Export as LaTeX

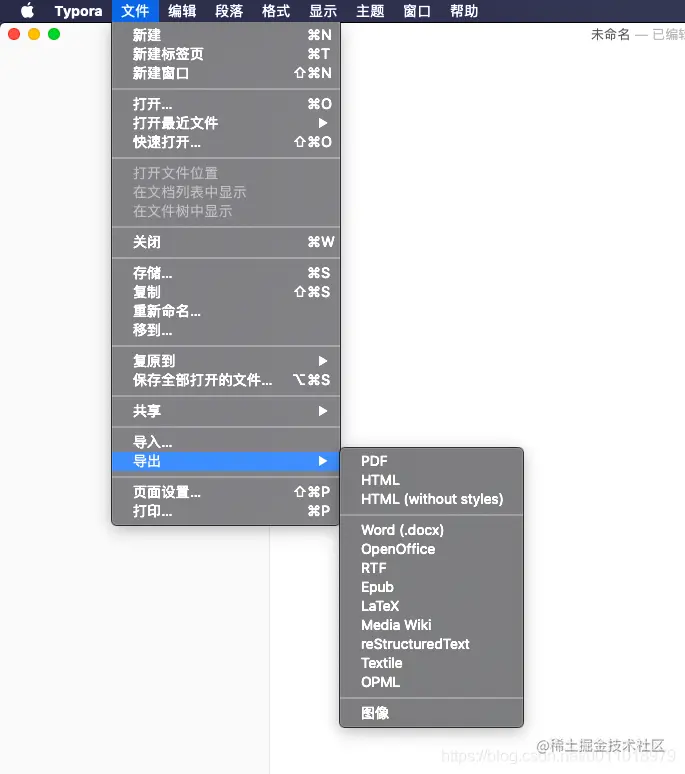click(431, 606)
